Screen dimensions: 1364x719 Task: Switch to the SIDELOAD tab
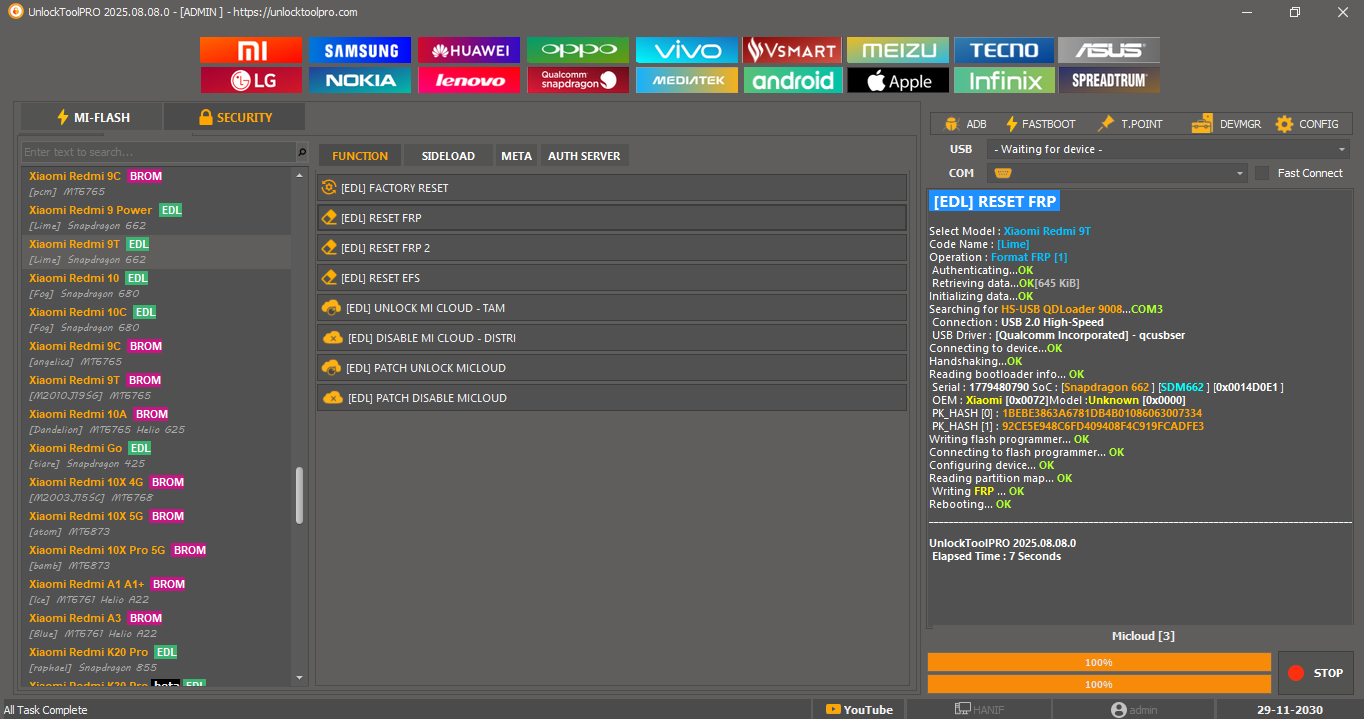pos(447,155)
